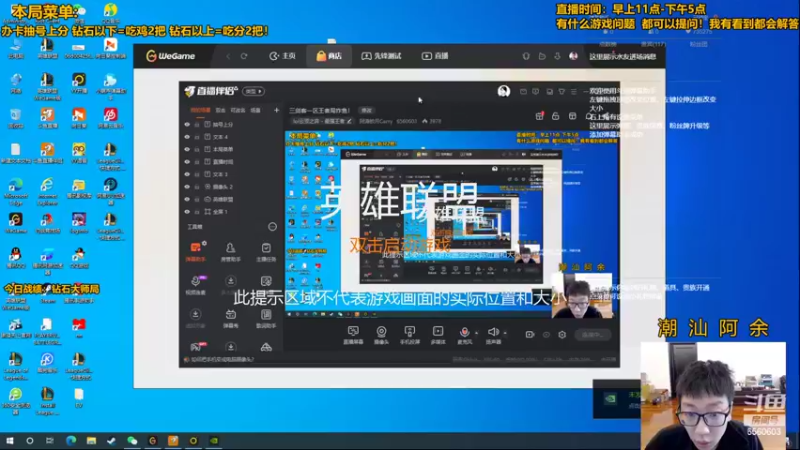This screenshot has height=450, width=800.
Task: Open Internet Explorer desktop shortcut
Action: (x=47, y=192)
